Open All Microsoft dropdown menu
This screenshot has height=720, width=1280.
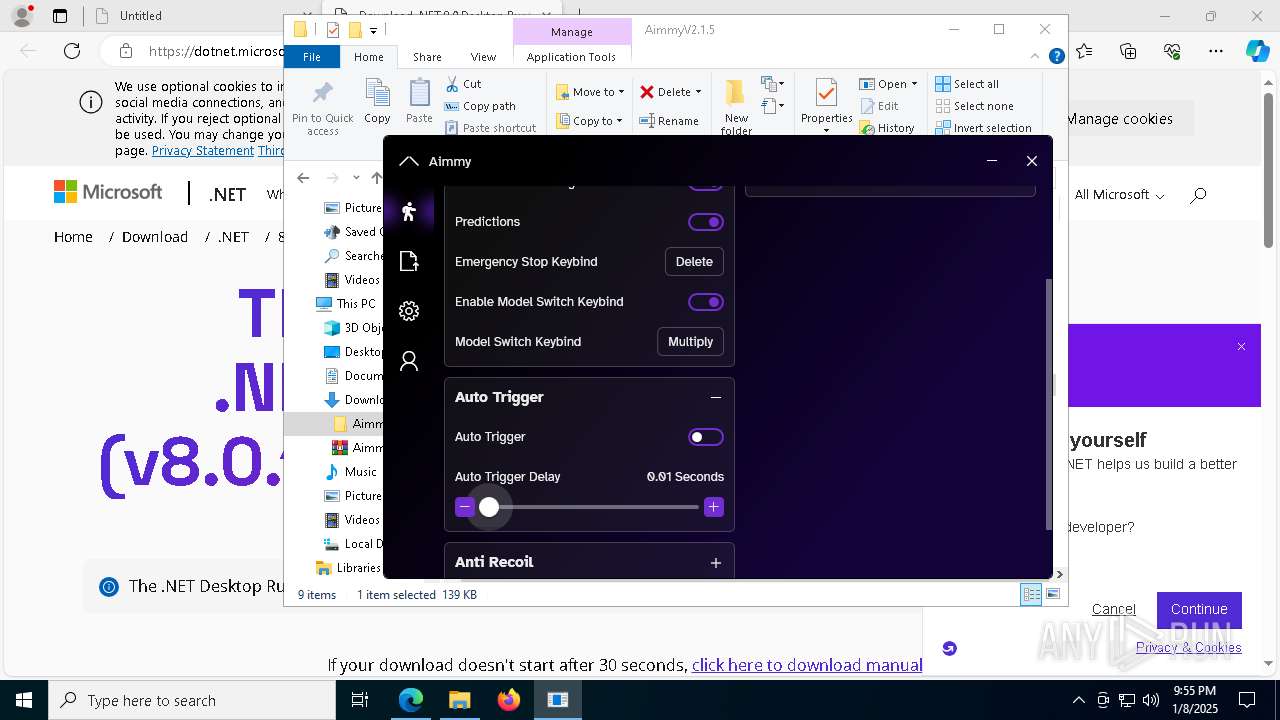[1119, 195]
